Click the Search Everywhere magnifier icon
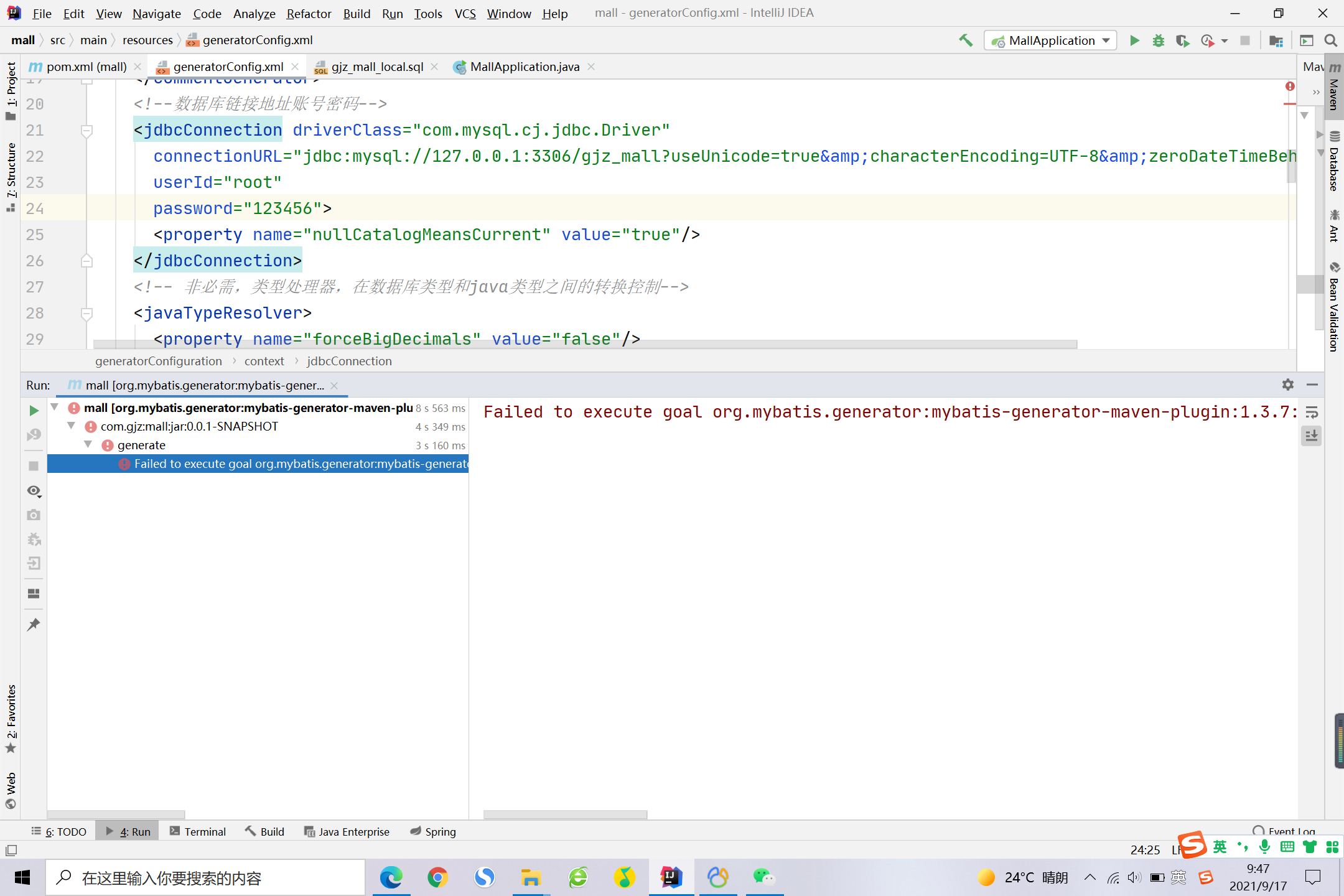1344x896 pixels. point(1331,40)
